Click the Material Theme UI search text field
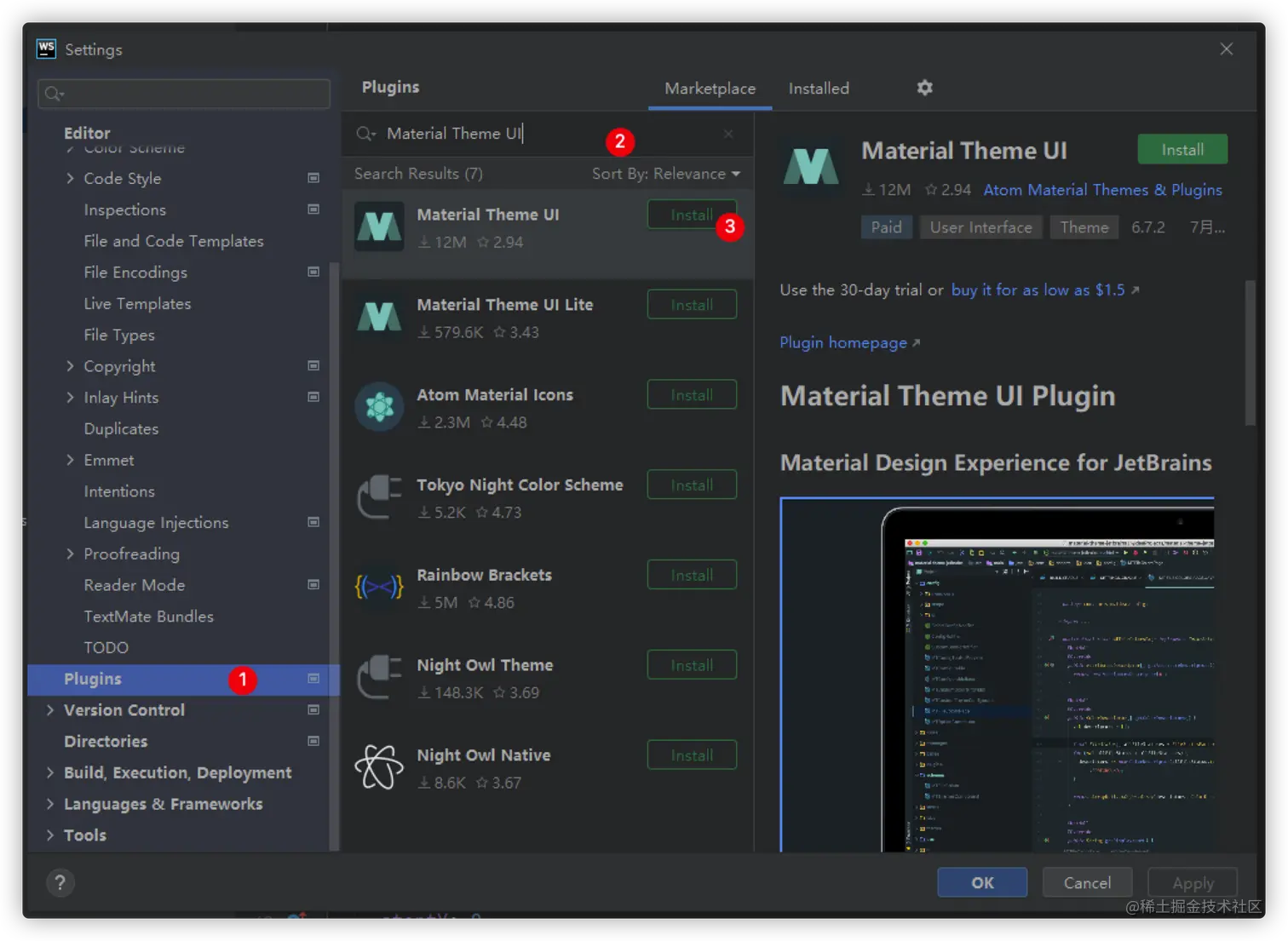Screen dimensions: 1288x941 click(x=545, y=134)
